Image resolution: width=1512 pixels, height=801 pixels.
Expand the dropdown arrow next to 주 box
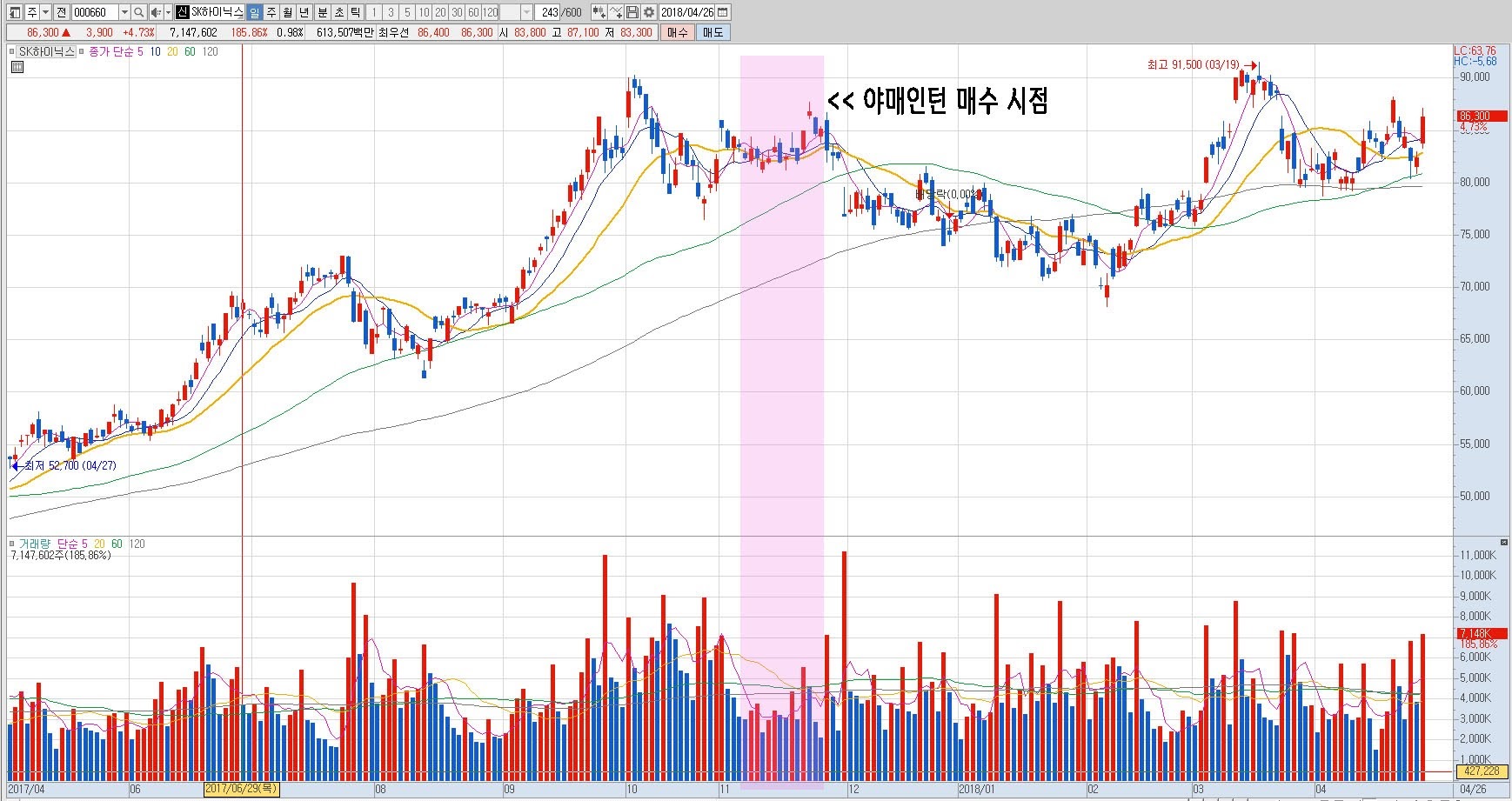pyautogui.click(x=45, y=12)
